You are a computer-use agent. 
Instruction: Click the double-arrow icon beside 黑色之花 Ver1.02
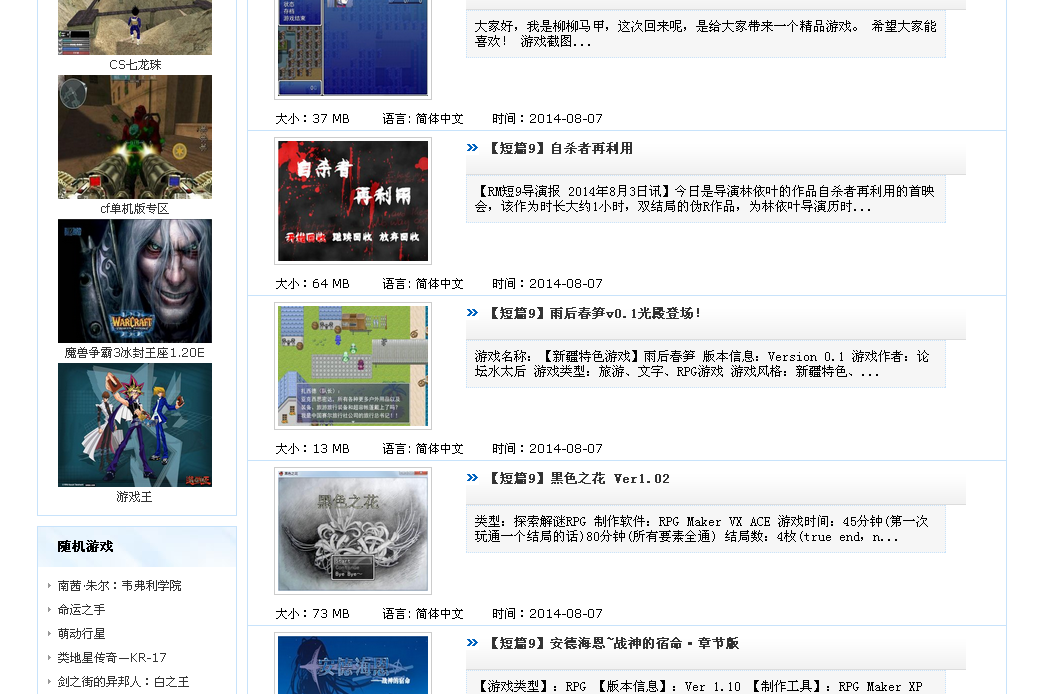pos(472,477)
